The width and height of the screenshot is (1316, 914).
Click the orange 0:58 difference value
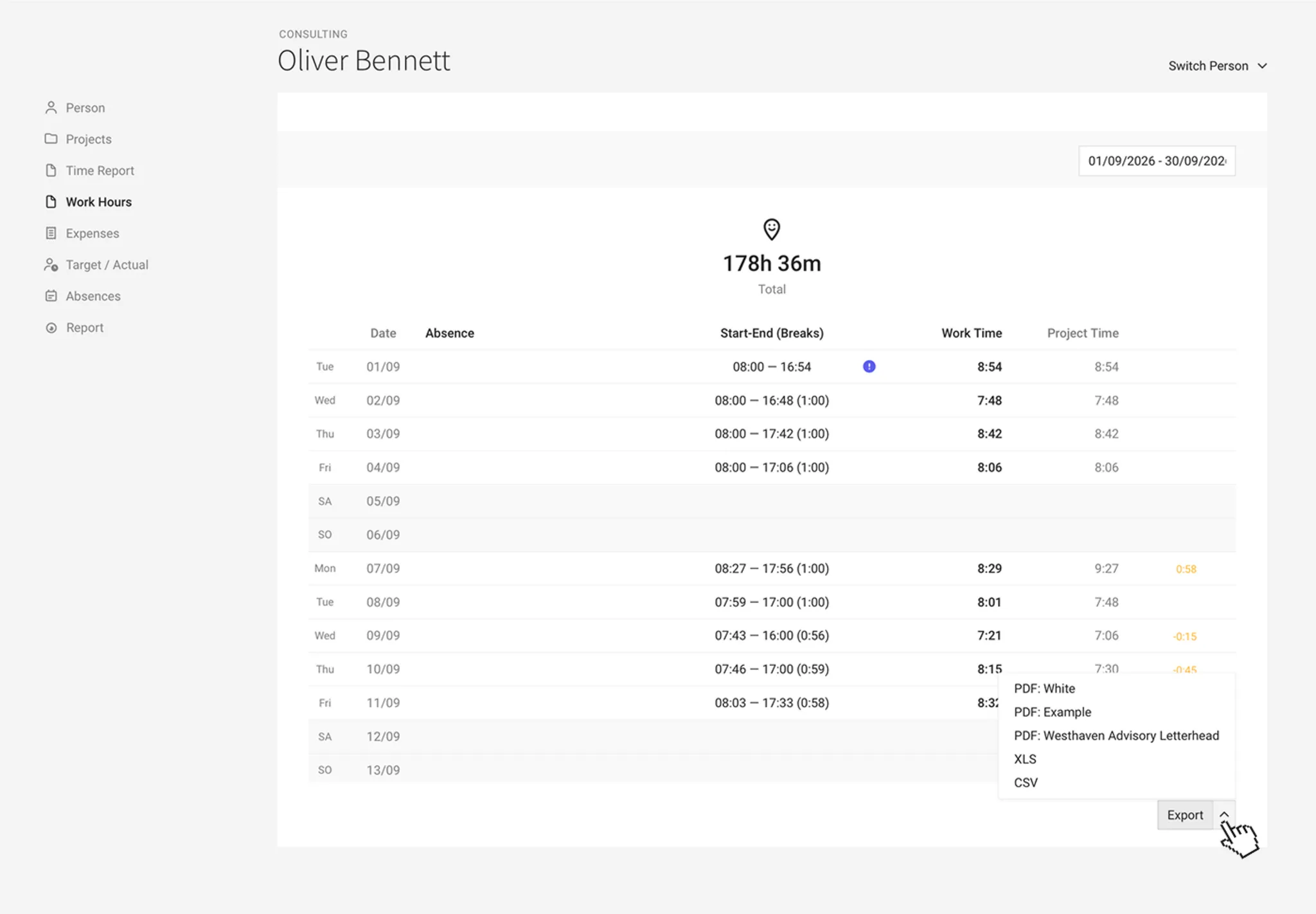[x=1186, y=569]
